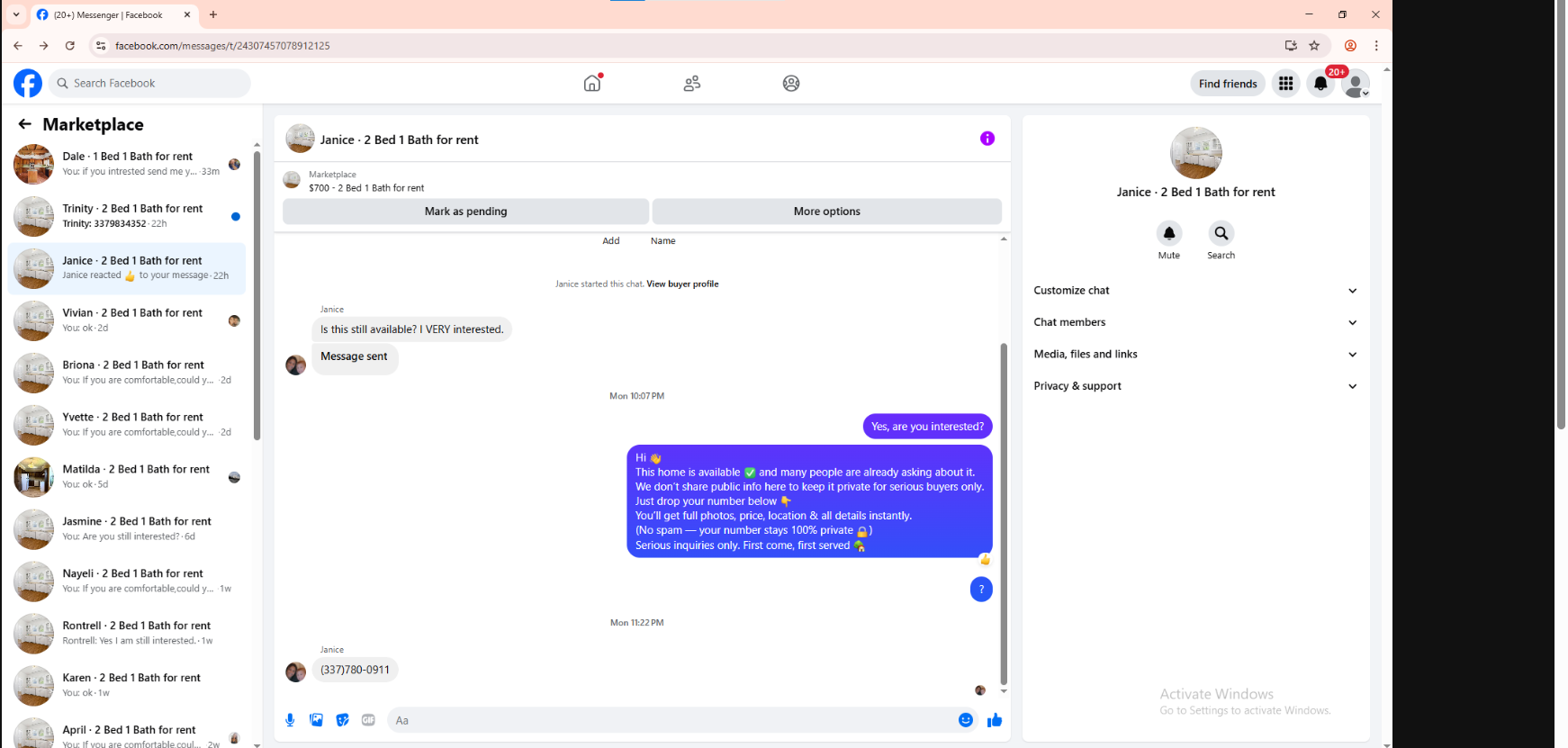Open Trinity 2 Bed 1 Bath conversation
The height and width of the screenshot is (748, 1568).
tap(127, 216)
